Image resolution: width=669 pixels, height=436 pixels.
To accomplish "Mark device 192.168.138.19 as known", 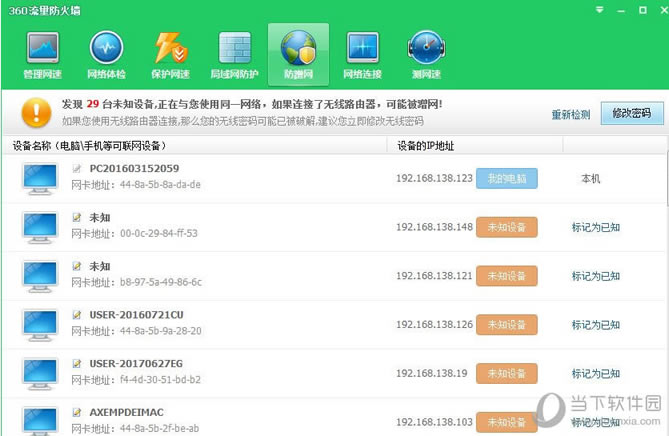I will pos(596,374).
